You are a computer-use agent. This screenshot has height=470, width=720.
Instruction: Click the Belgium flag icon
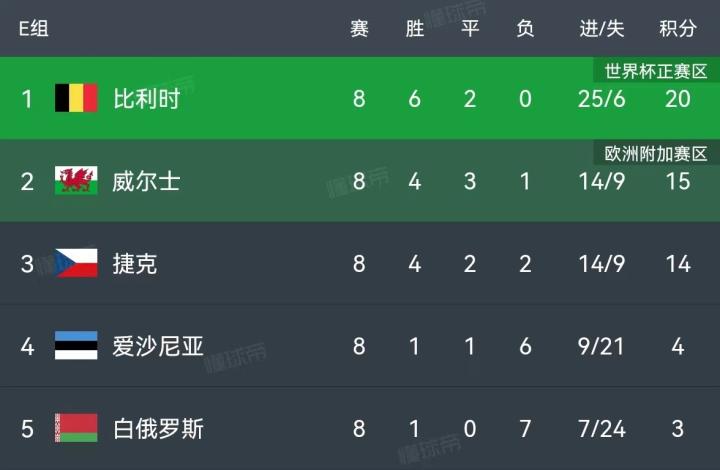[x=76, y=98]
